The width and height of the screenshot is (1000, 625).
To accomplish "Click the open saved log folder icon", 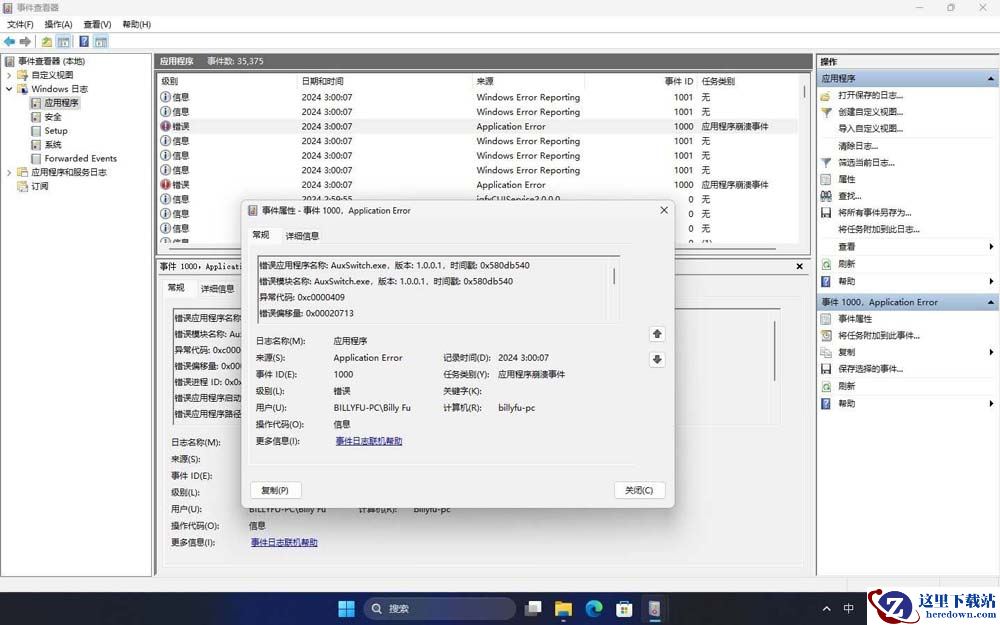I will [x=826, y=96].
